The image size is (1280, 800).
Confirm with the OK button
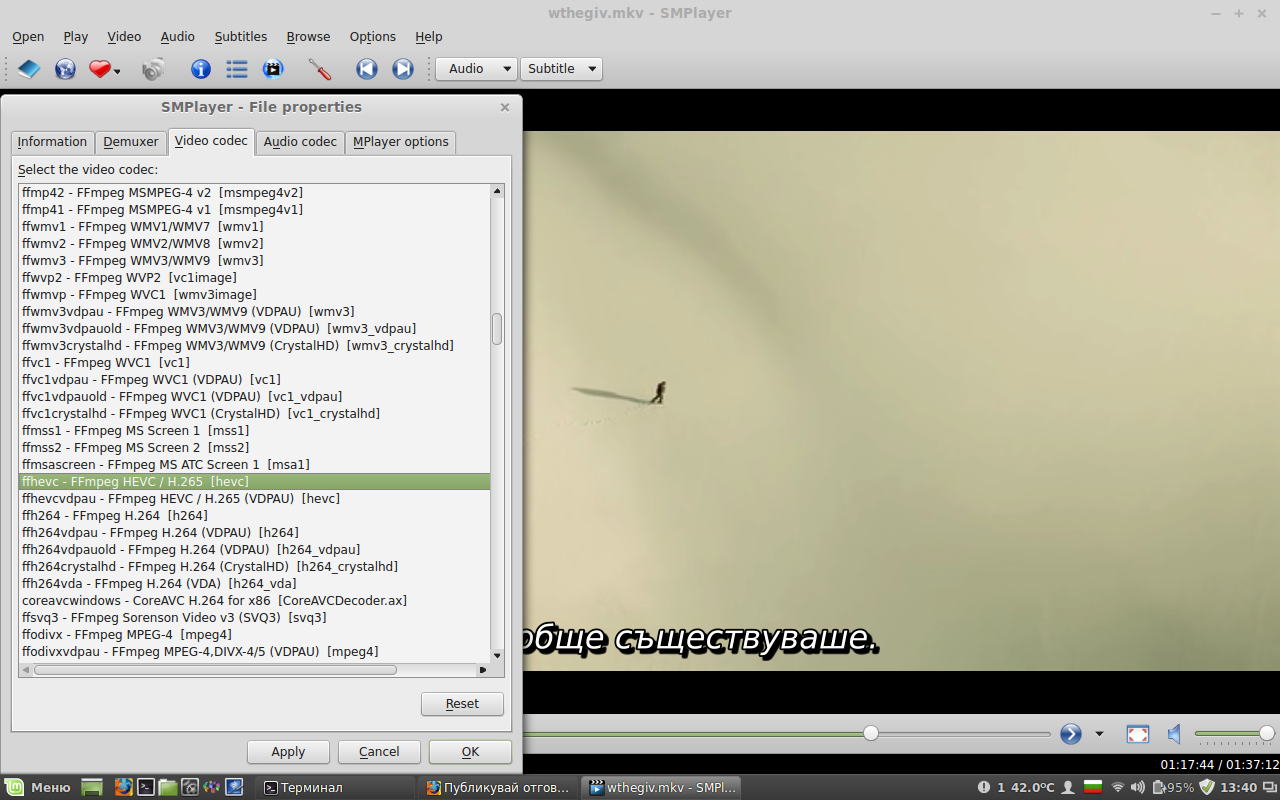coord(470,752)
